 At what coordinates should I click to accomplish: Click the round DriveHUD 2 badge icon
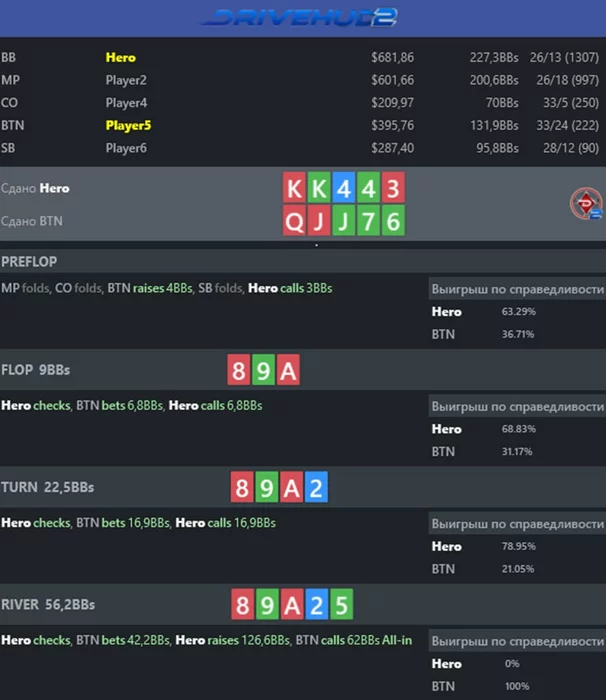[x=586, y=204]
